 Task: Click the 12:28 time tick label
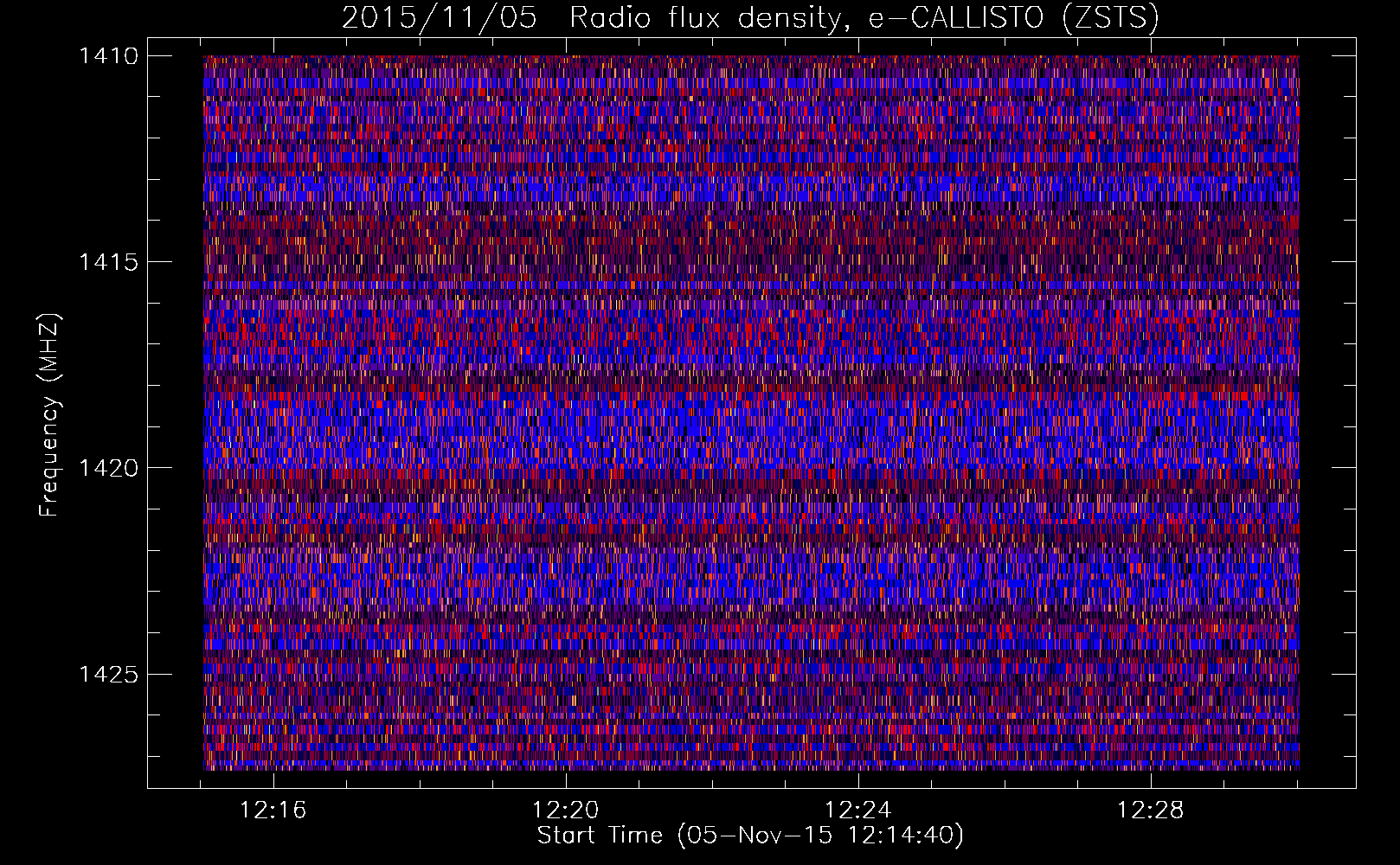coord(1151,811)
